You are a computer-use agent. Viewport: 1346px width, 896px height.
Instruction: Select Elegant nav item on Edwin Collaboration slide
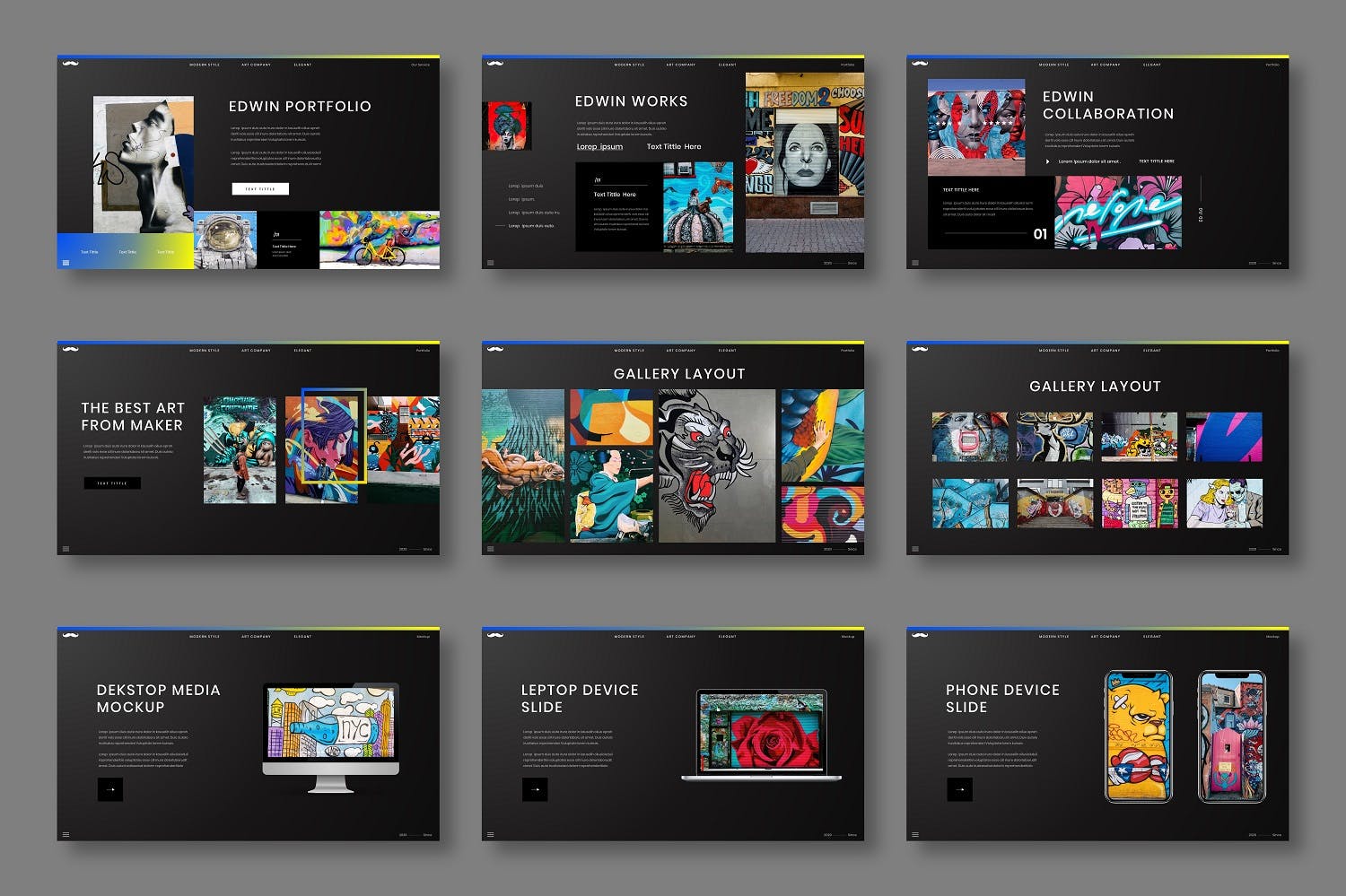point(1152,65)
